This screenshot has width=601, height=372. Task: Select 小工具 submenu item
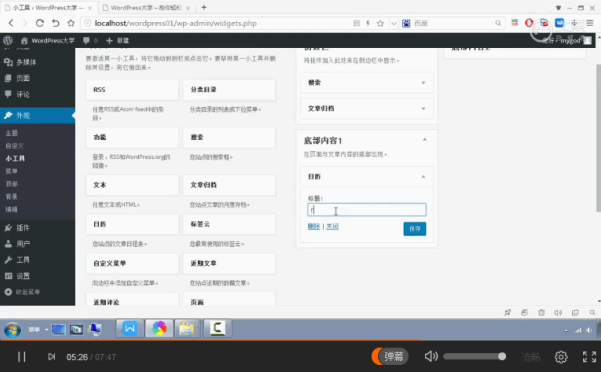(x=15, y=158)
